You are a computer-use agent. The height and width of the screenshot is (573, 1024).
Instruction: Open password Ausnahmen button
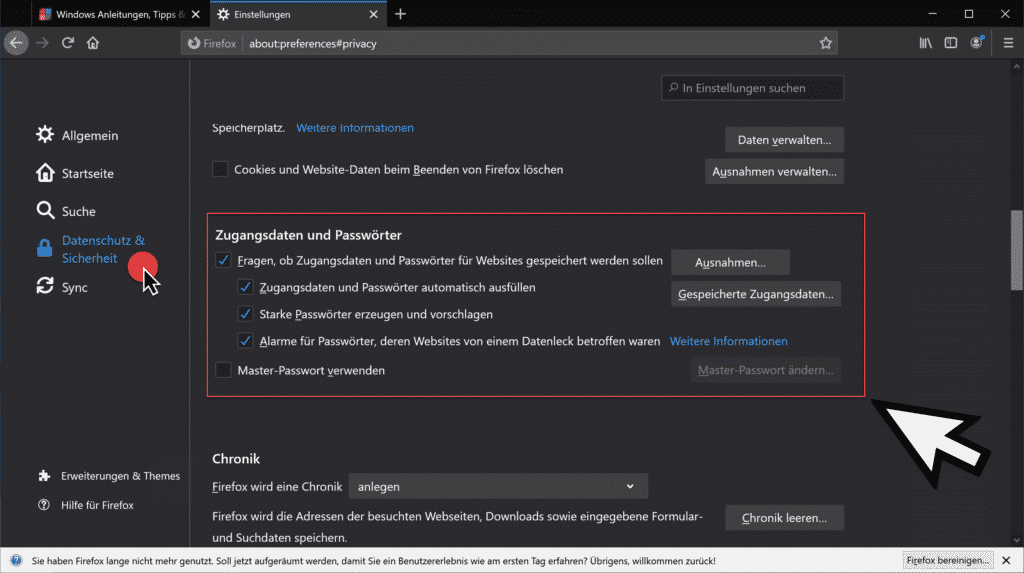pyautogui.click(x=730, y=262)
